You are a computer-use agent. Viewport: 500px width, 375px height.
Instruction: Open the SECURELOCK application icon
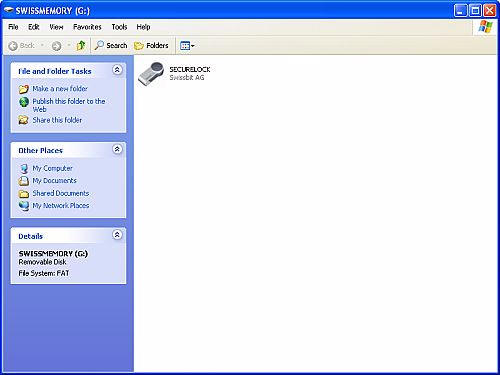pos(151,74)
